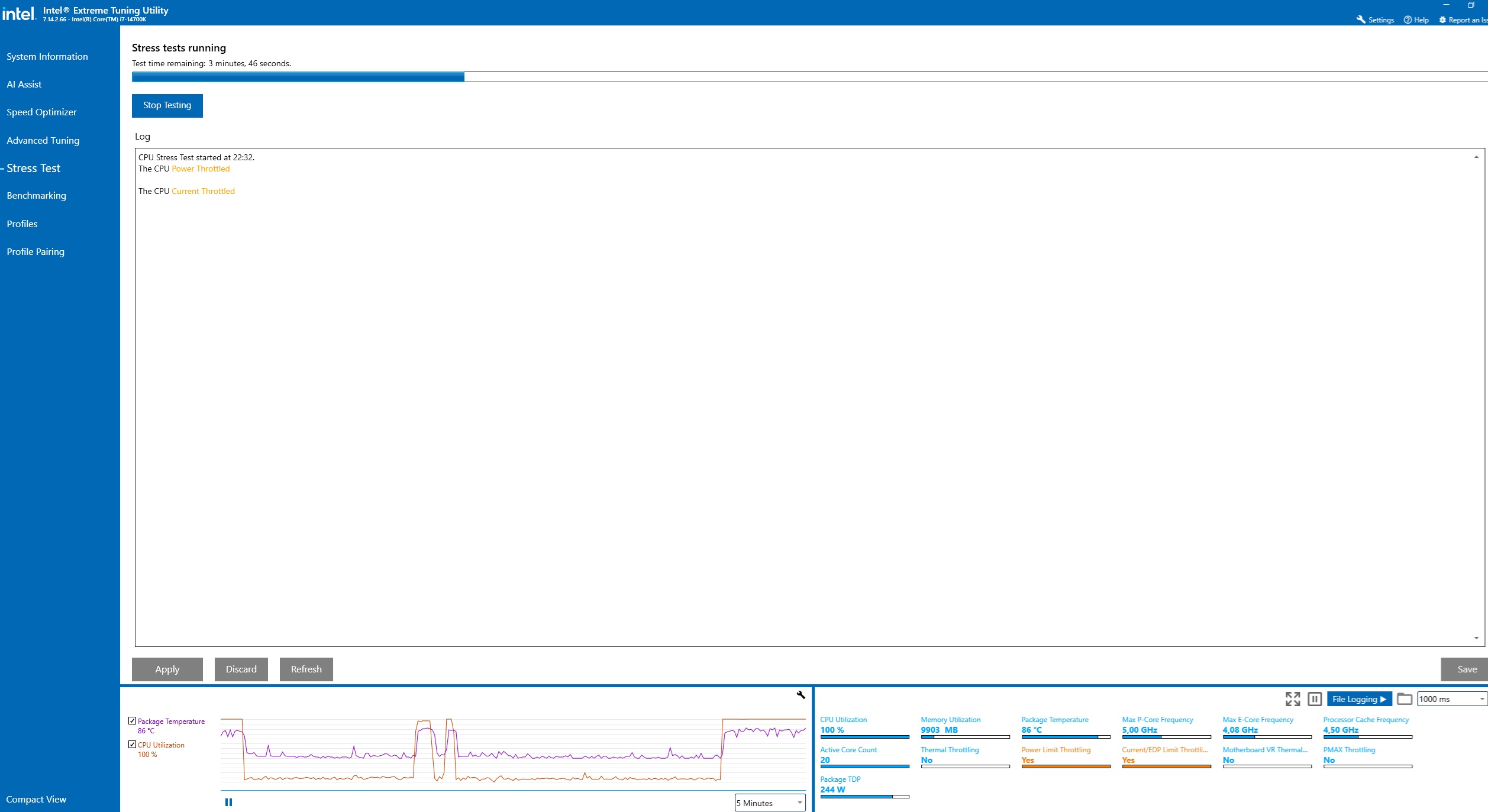Click the Intel logo
Screen dimensions: 1488x812
[19, 13]
